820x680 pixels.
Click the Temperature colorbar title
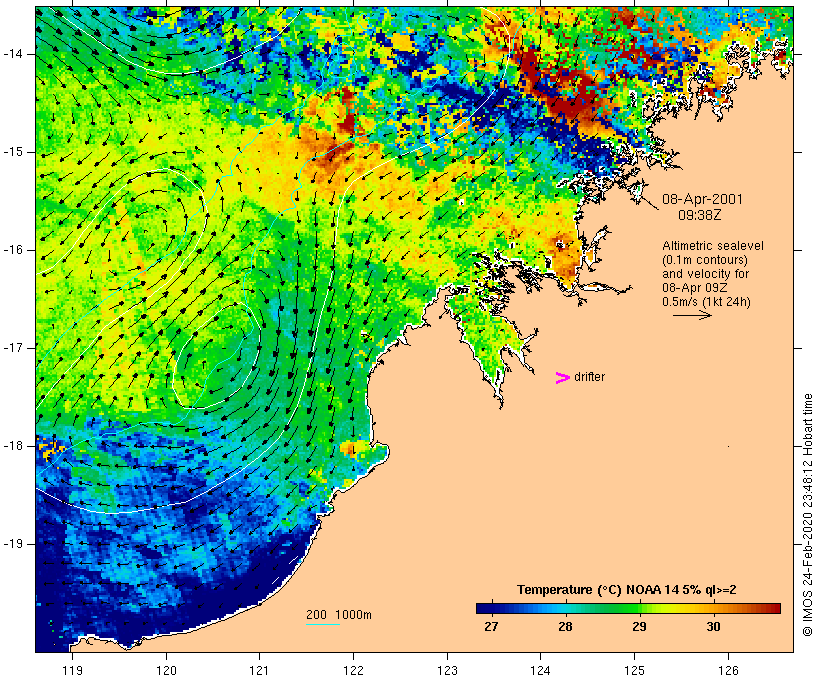(x=627, y=590)
